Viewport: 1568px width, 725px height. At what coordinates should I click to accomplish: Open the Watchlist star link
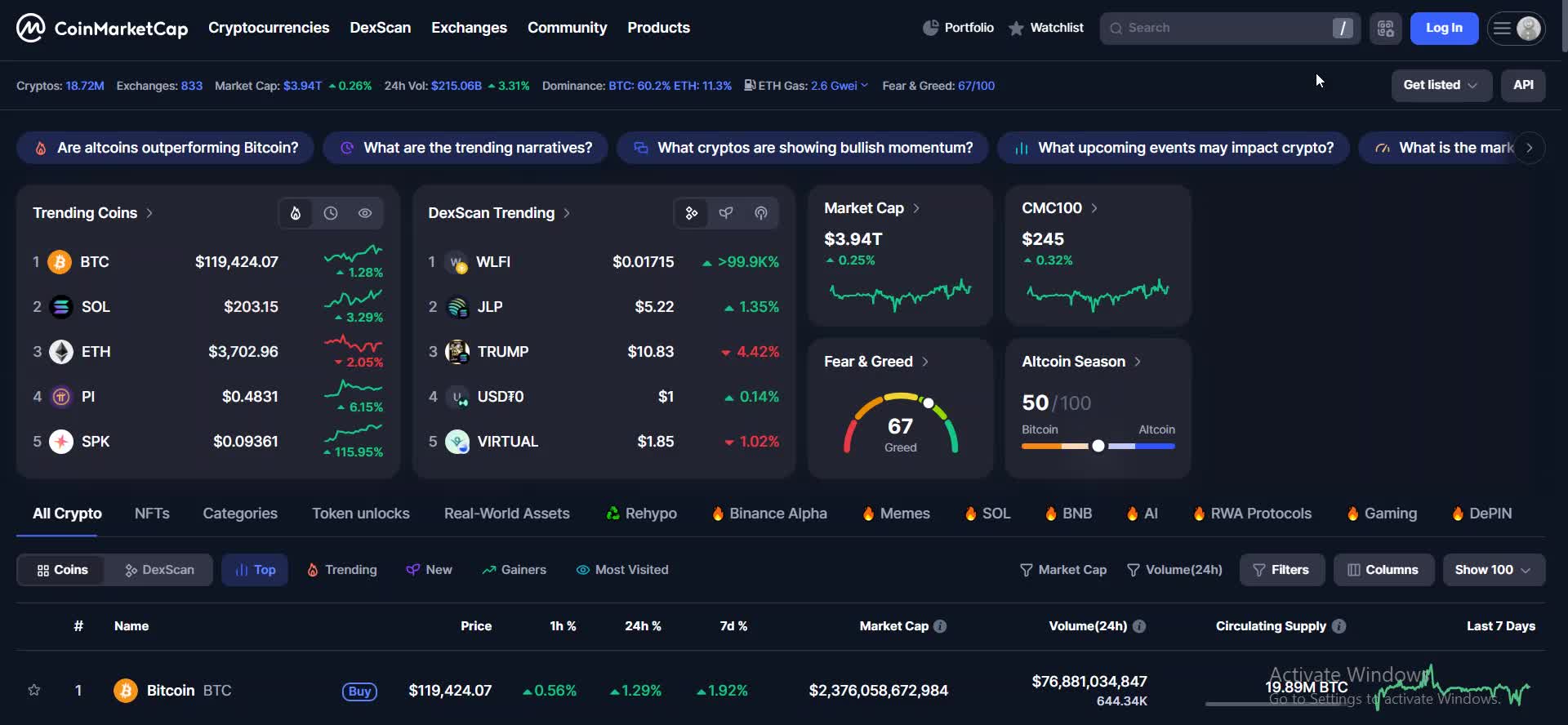(1045, 28)
